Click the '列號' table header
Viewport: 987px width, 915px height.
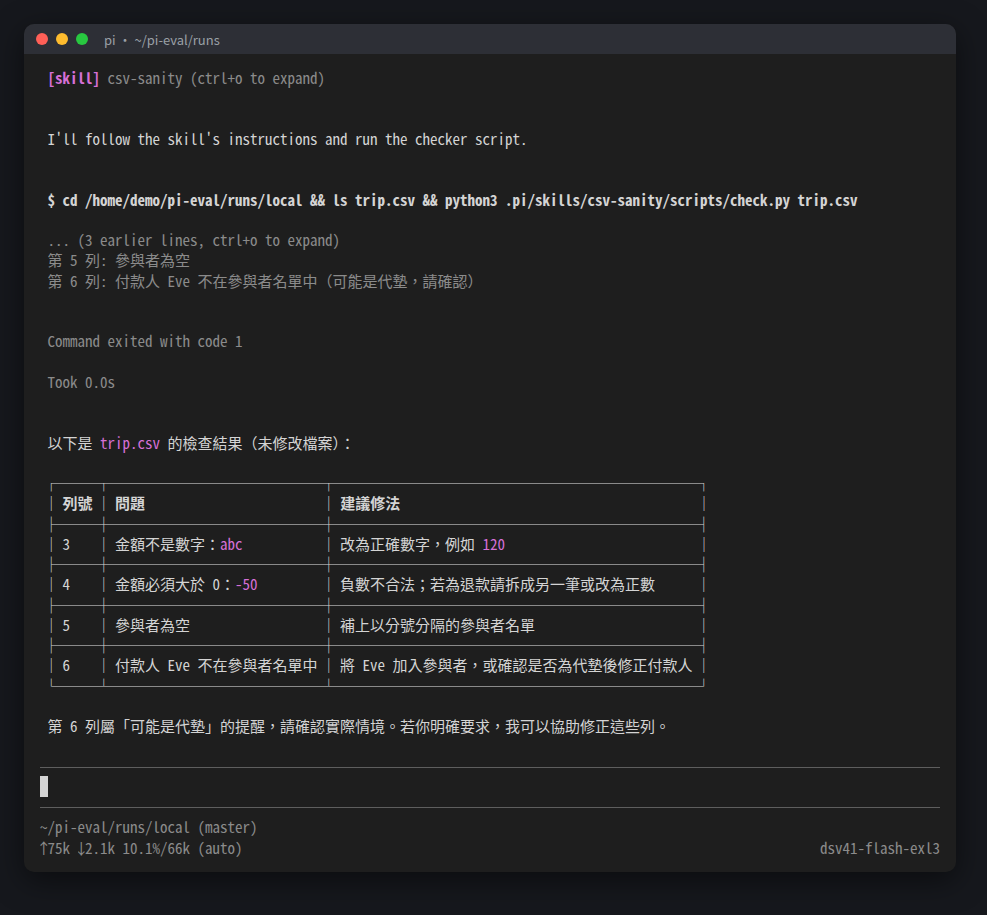pyautogui.click(x=77, y=504)
